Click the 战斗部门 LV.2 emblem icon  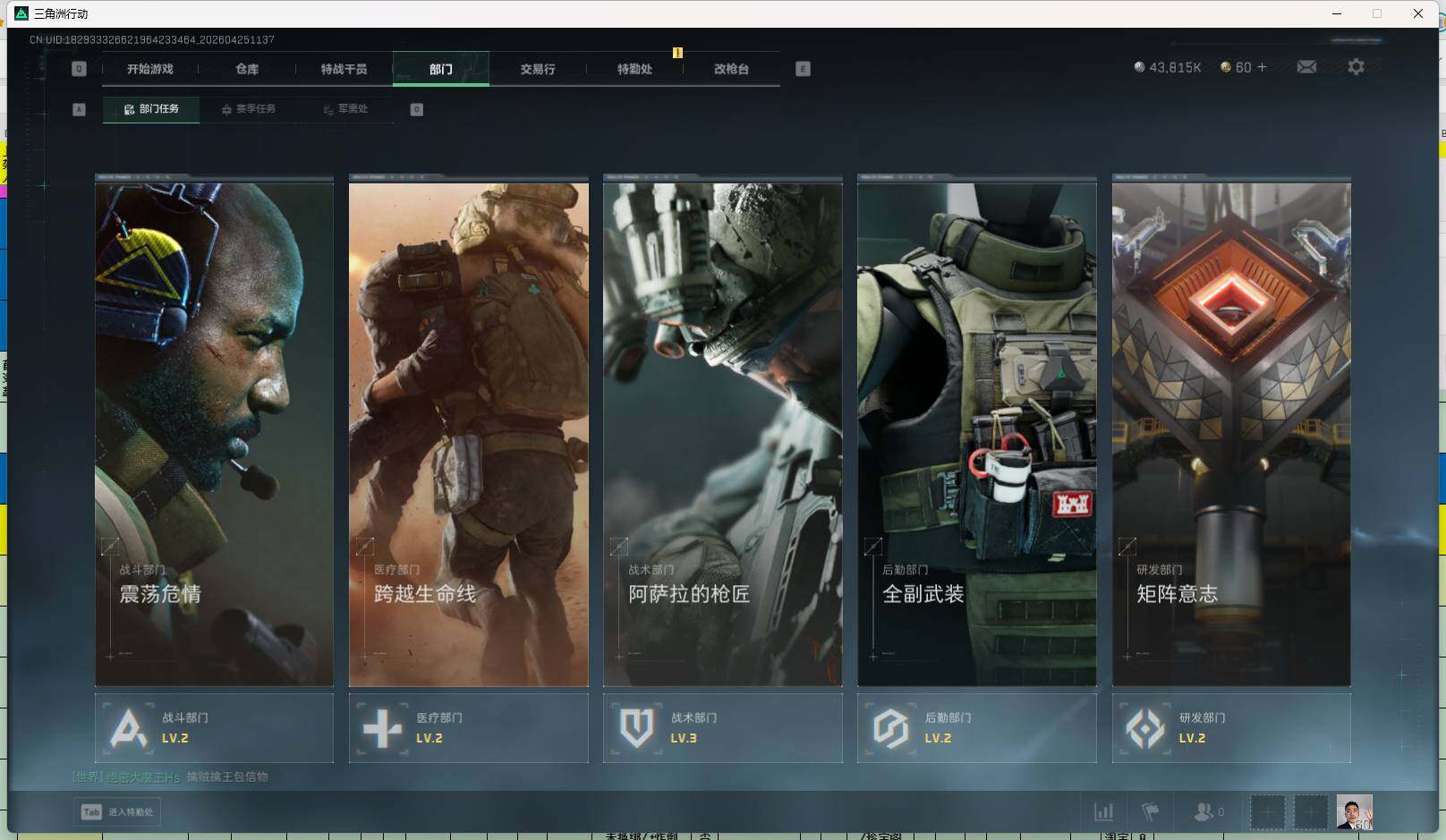pyautogui.click(x=128, y=728)
